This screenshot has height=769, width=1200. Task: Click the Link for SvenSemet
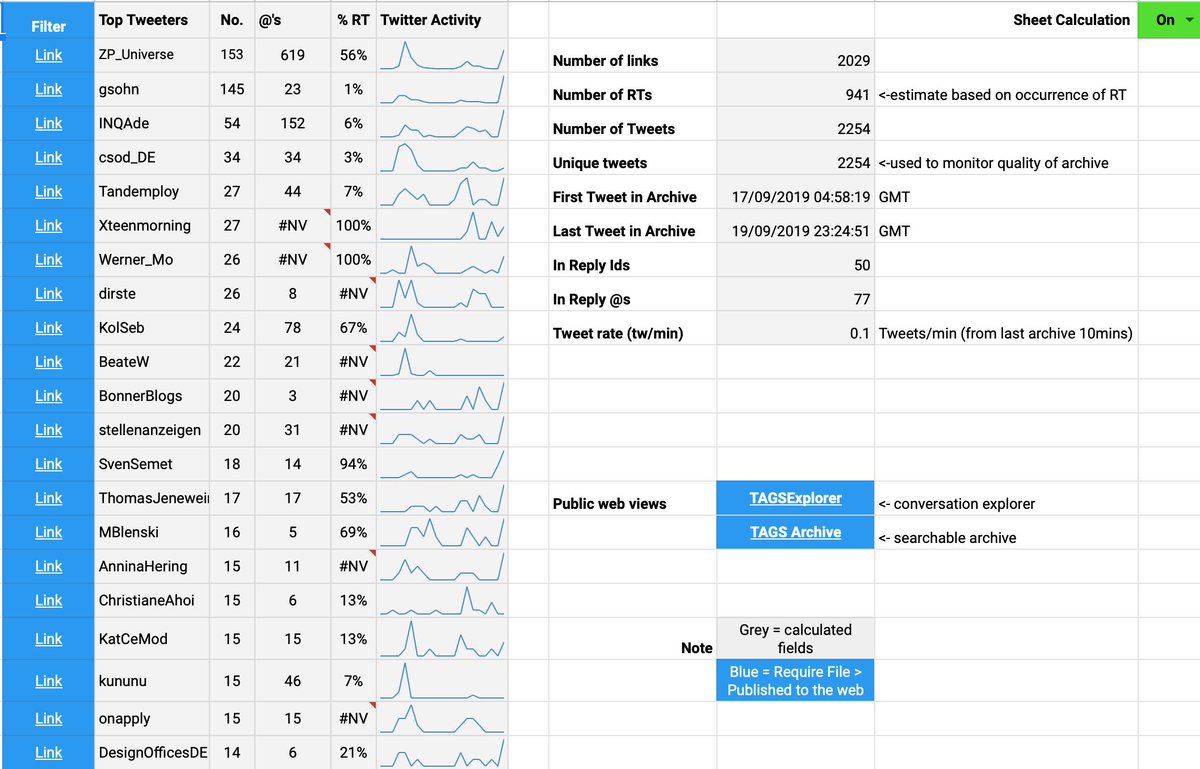(48, 463)
